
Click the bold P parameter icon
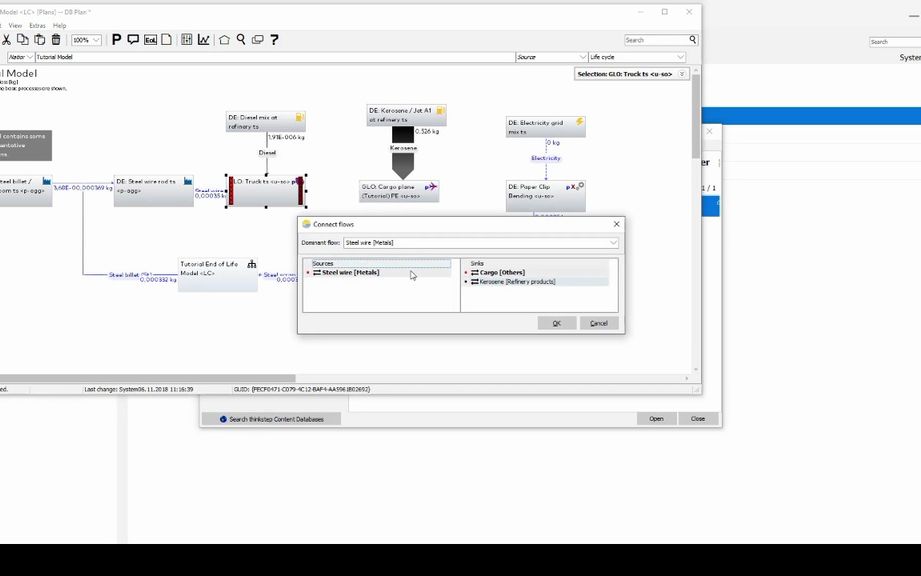(x=116, y=39)
